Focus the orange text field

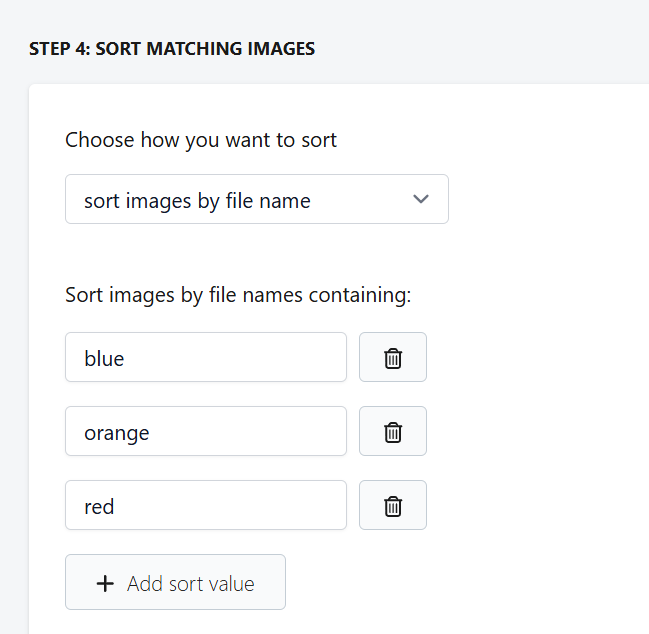206,431
